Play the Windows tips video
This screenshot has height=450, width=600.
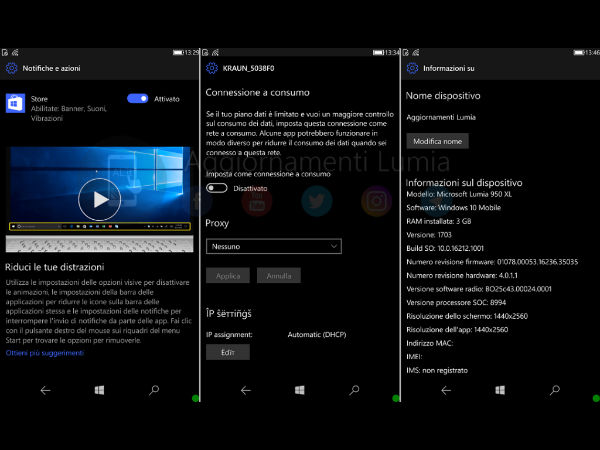tap(98, 199)
